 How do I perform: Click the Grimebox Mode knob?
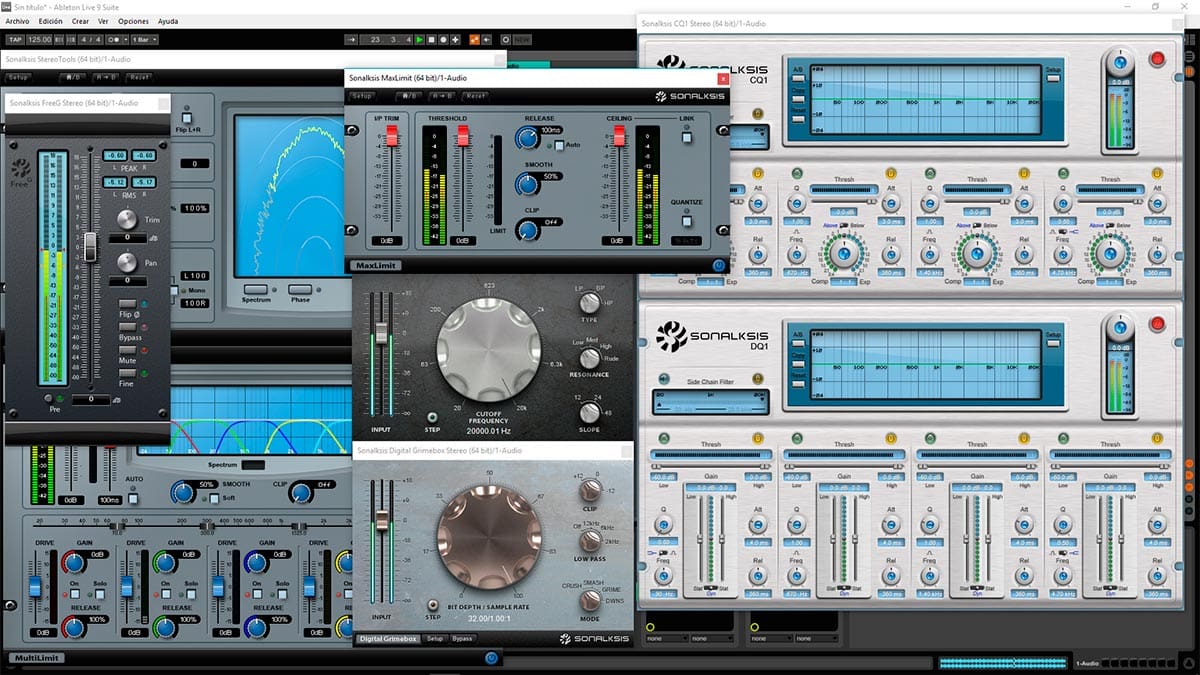tap(591, 600)
